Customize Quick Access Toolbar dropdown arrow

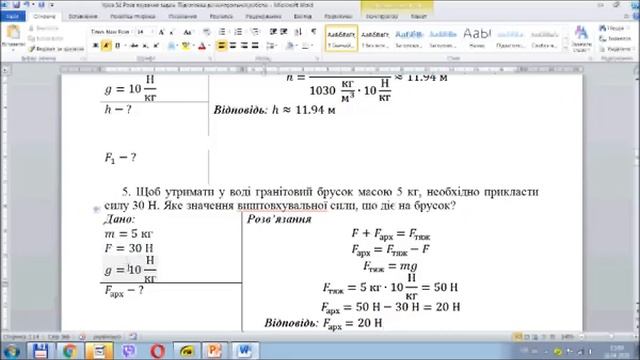click(x=52, y=5)
